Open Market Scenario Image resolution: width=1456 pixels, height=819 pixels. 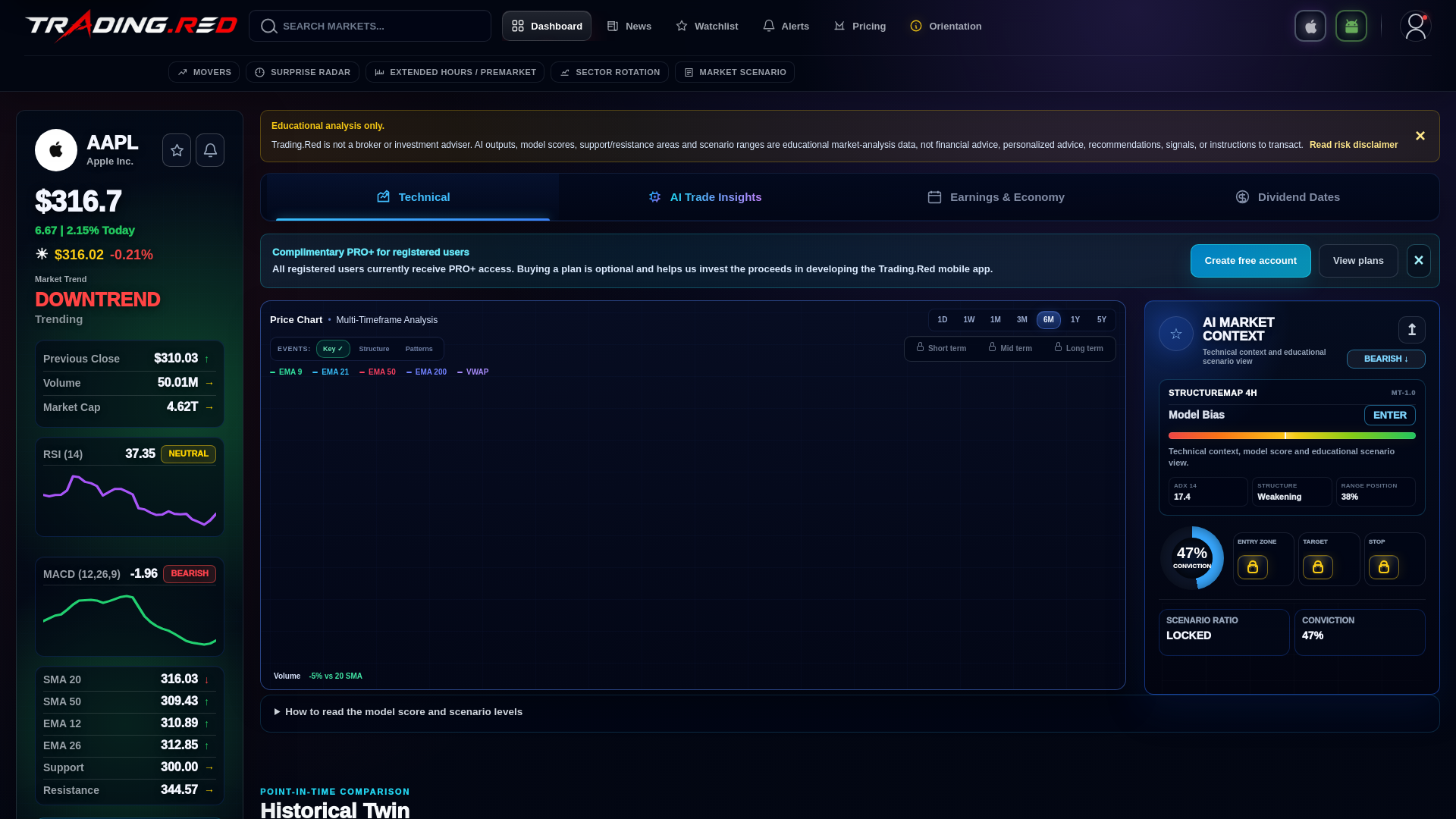click(x=735, y=72)
